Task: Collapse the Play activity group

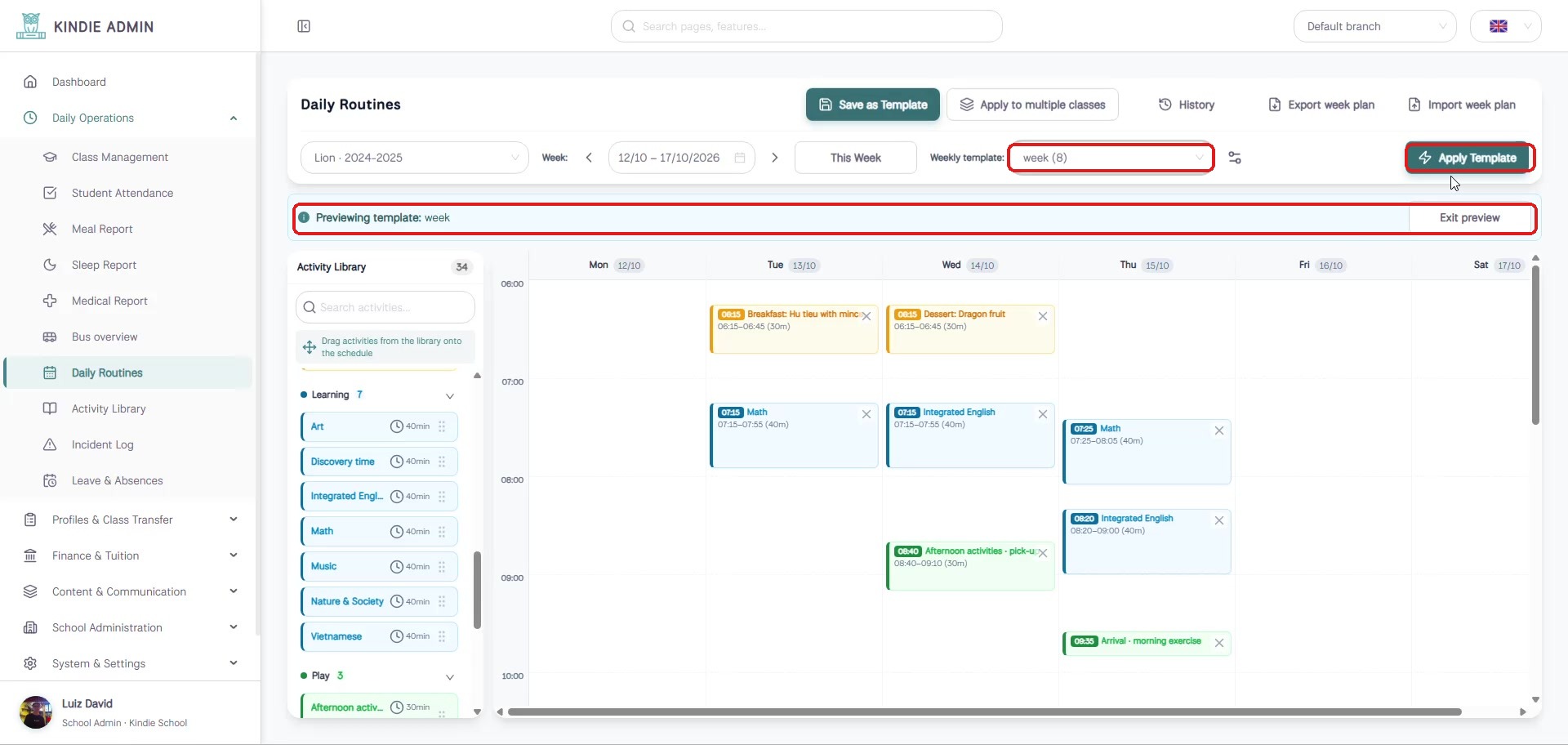Action: (x=450, y=676)
